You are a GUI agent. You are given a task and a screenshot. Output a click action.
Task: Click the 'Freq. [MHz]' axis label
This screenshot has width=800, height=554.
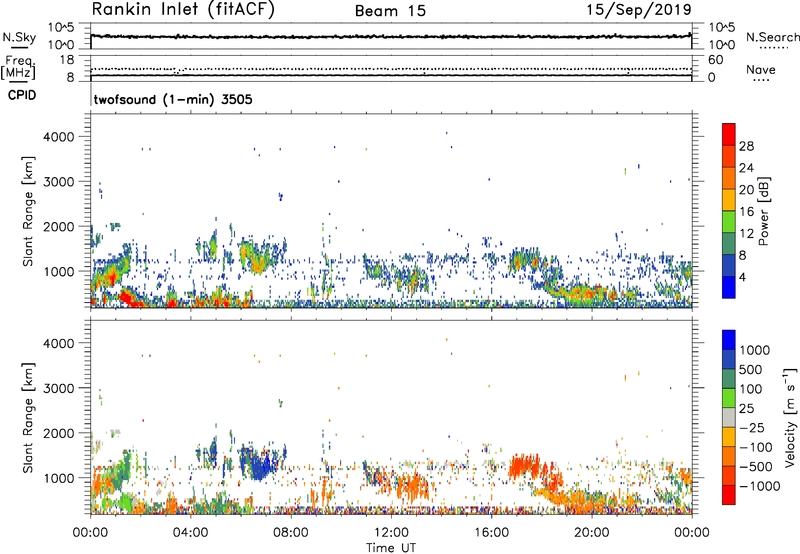pos(18,67)
